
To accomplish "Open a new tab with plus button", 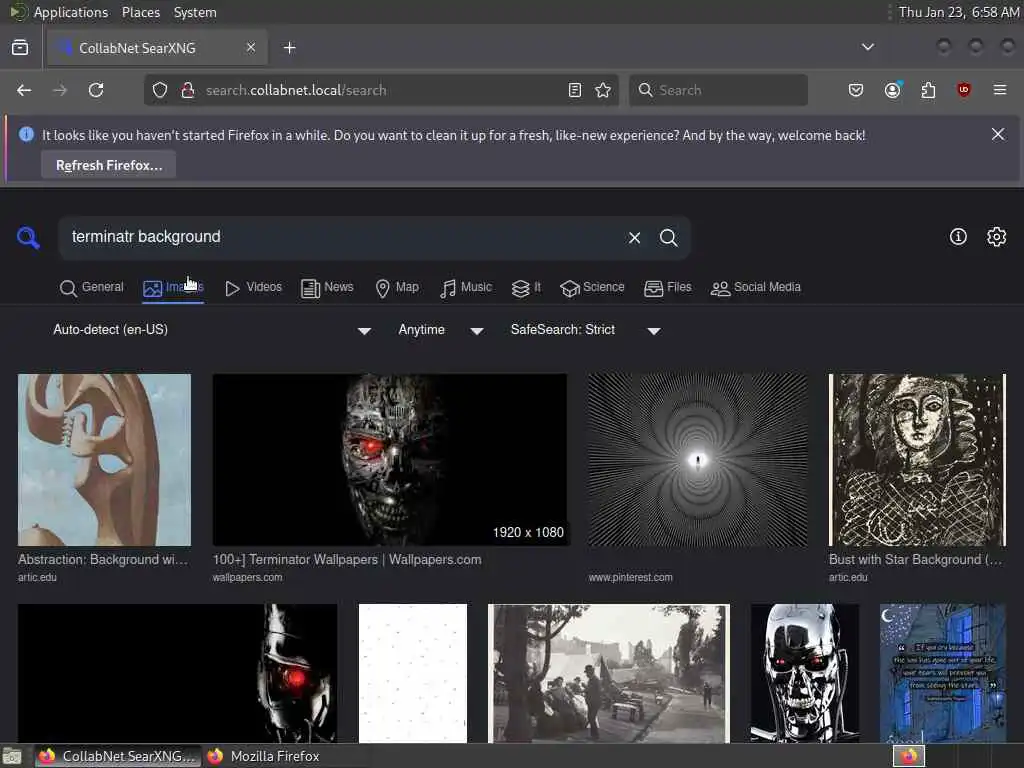I will pyautogui.click(x=289, y=48).
